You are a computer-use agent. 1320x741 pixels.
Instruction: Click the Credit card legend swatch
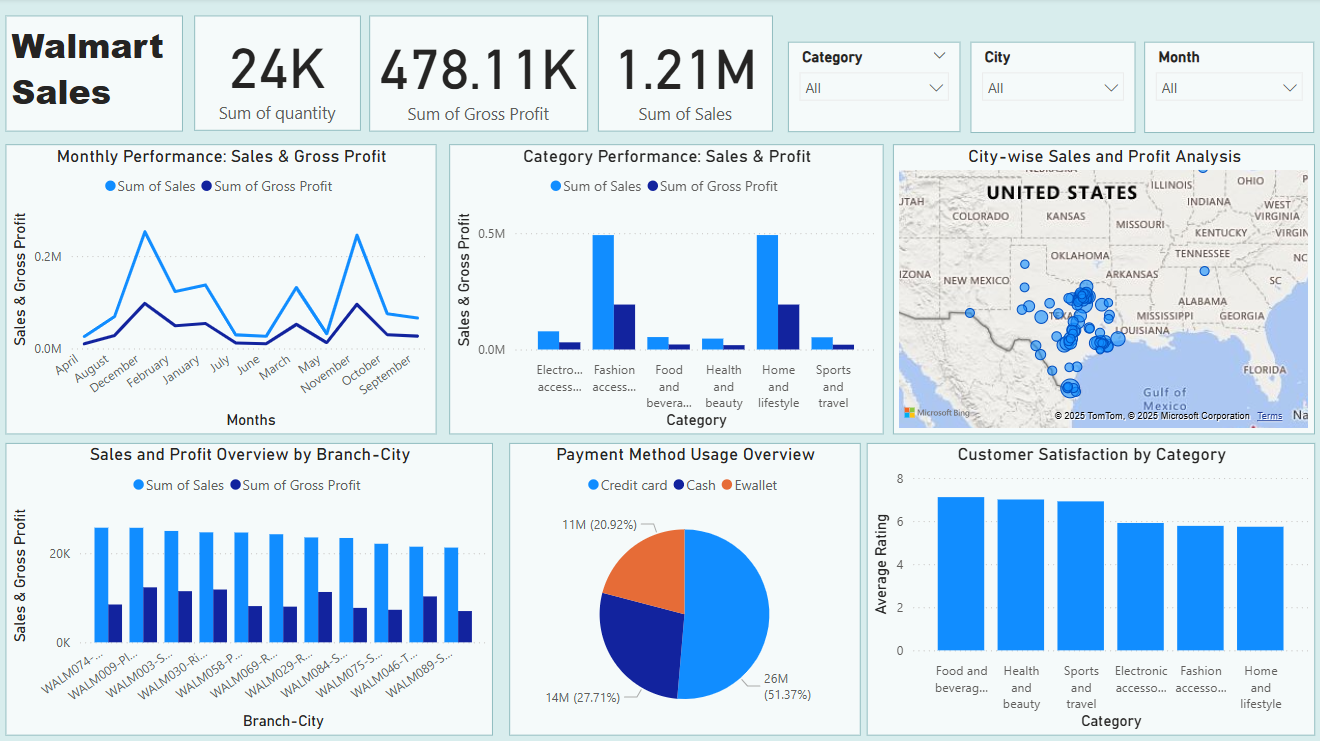593,485
